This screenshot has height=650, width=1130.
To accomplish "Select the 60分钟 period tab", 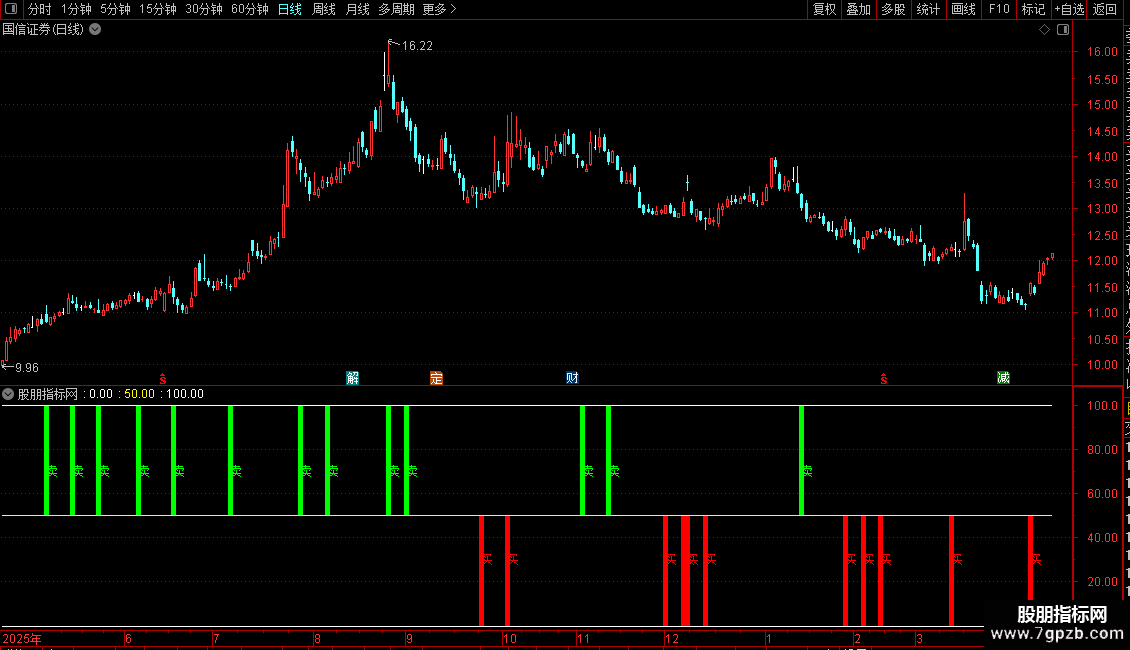I will tap(249, 9).
